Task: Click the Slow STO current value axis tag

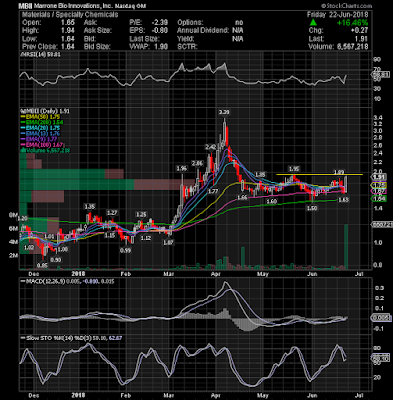Action: pos(381,358)
